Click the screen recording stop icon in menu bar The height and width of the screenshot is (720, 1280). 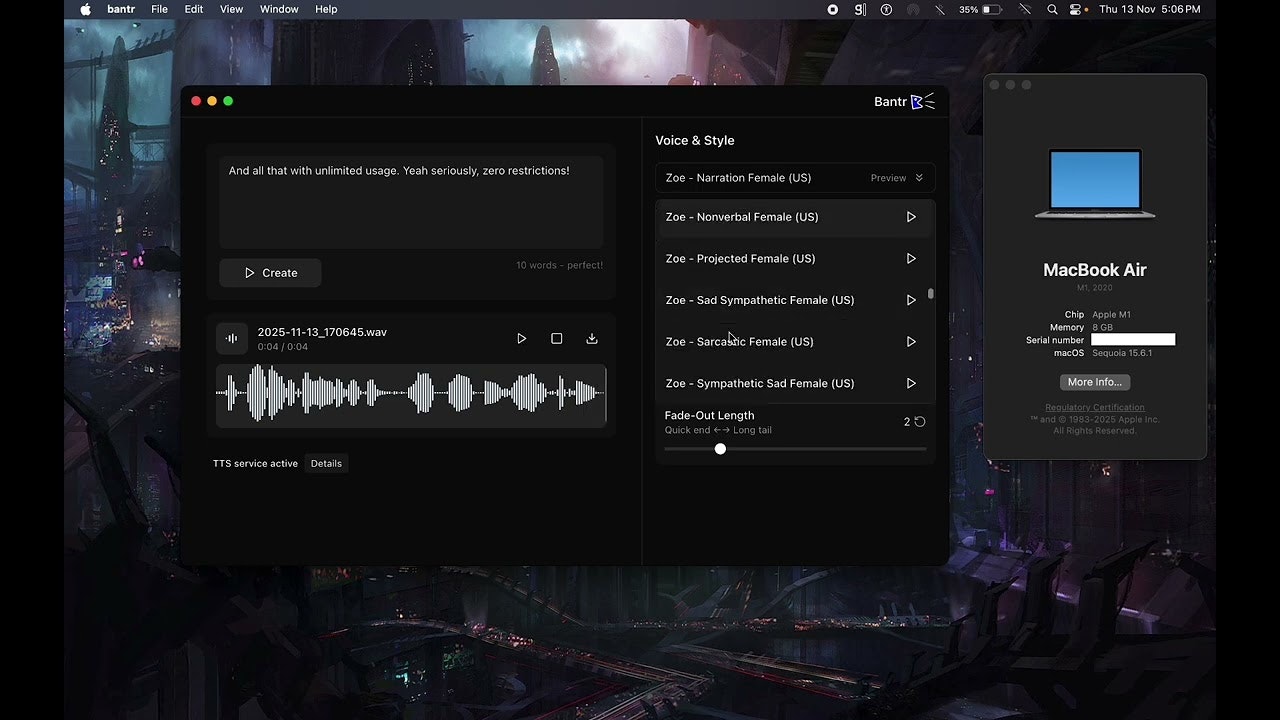coord(833,9)
